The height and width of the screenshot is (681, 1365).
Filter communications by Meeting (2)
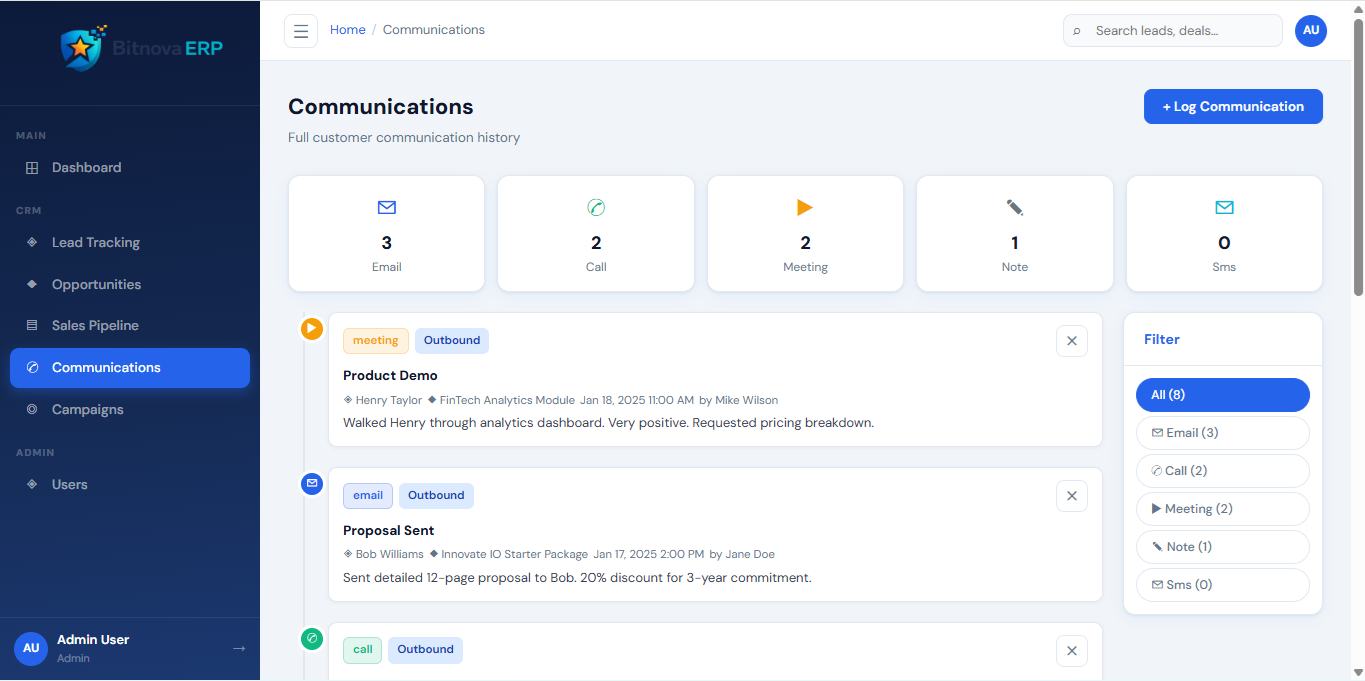[1222, 509]
